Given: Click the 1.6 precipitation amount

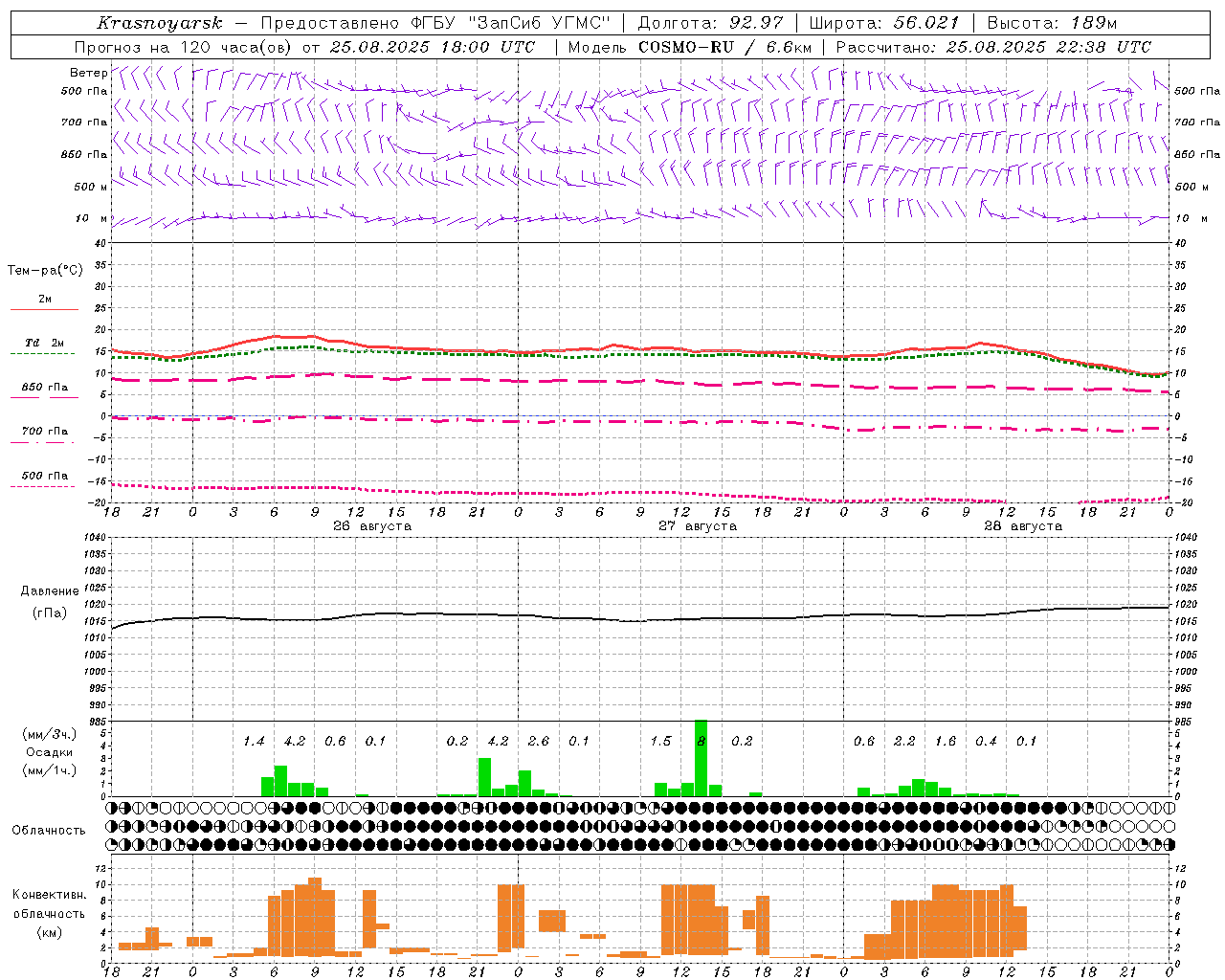Looking at the screenshot, I should [x=946, y=742].
